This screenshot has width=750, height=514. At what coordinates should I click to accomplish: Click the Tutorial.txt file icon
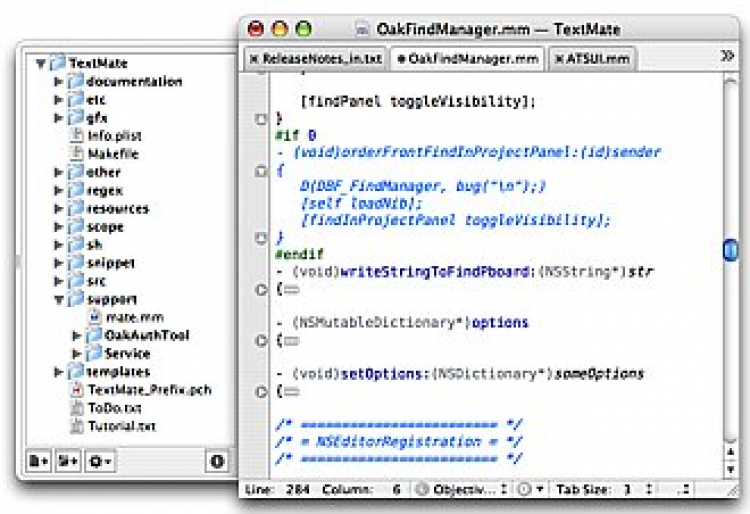(x=77, y=427)
